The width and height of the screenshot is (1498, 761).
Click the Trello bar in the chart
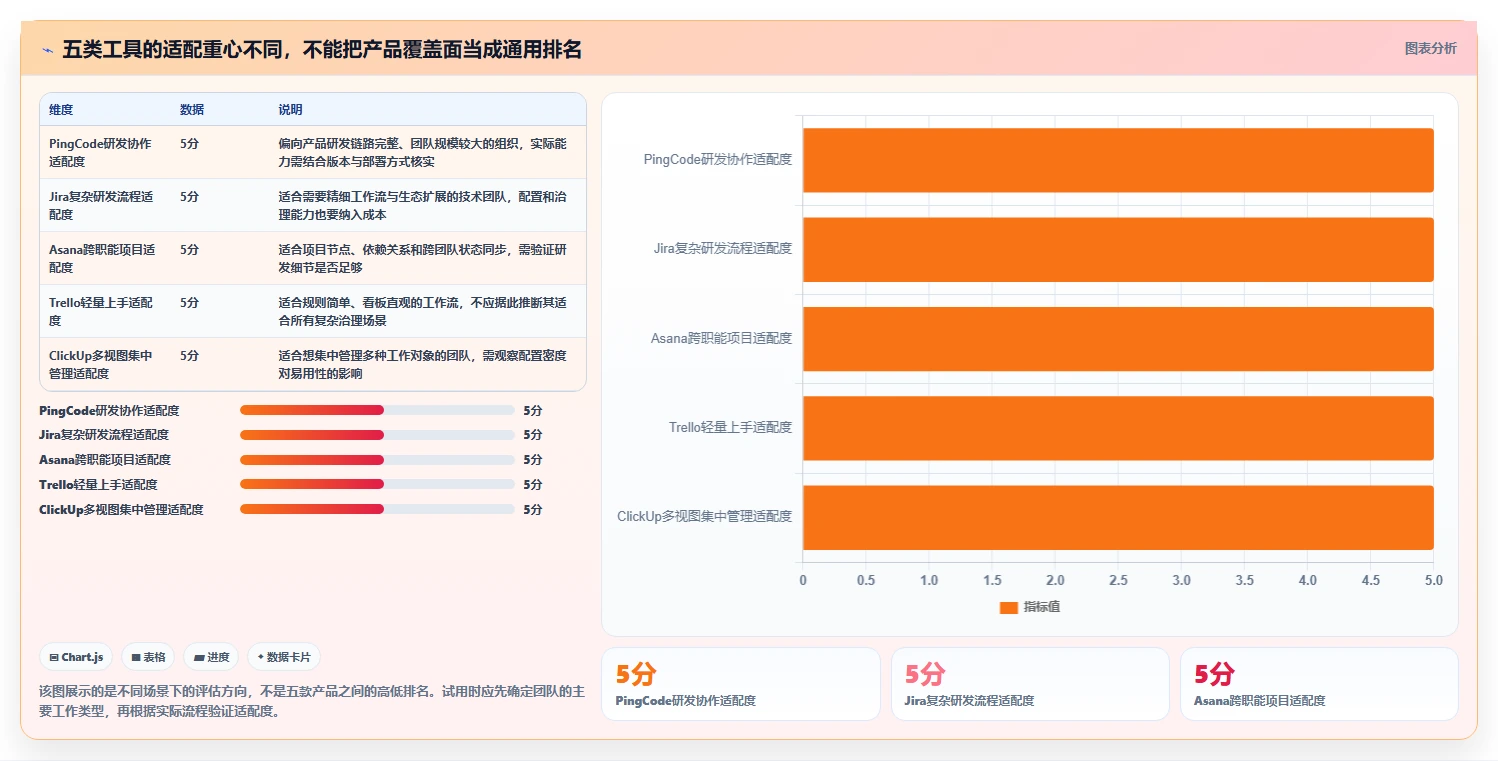pos(1118,428)
